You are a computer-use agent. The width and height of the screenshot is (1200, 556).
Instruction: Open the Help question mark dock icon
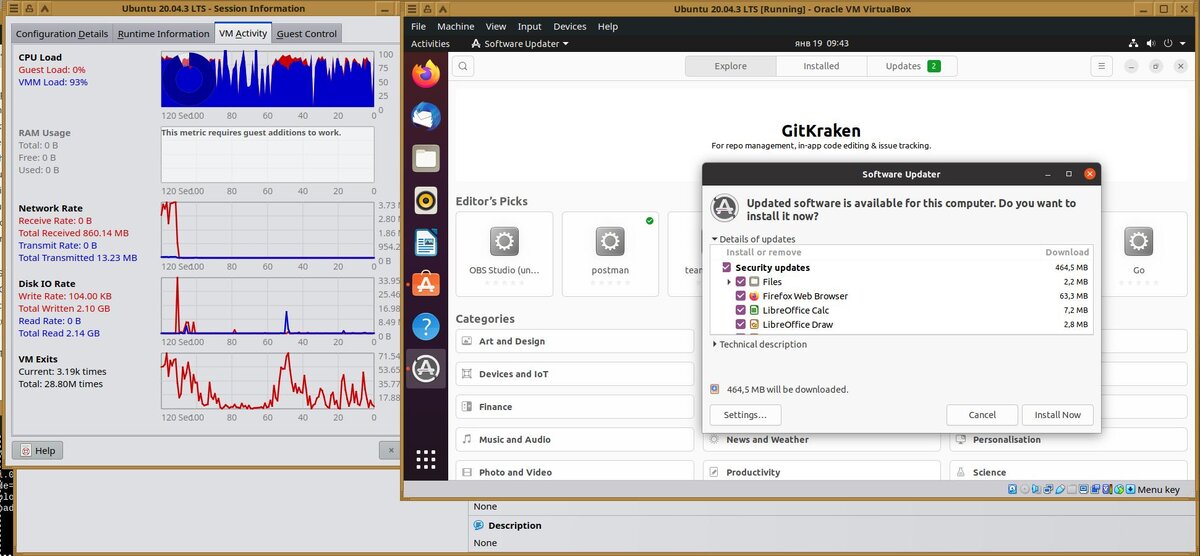[426, 326]
